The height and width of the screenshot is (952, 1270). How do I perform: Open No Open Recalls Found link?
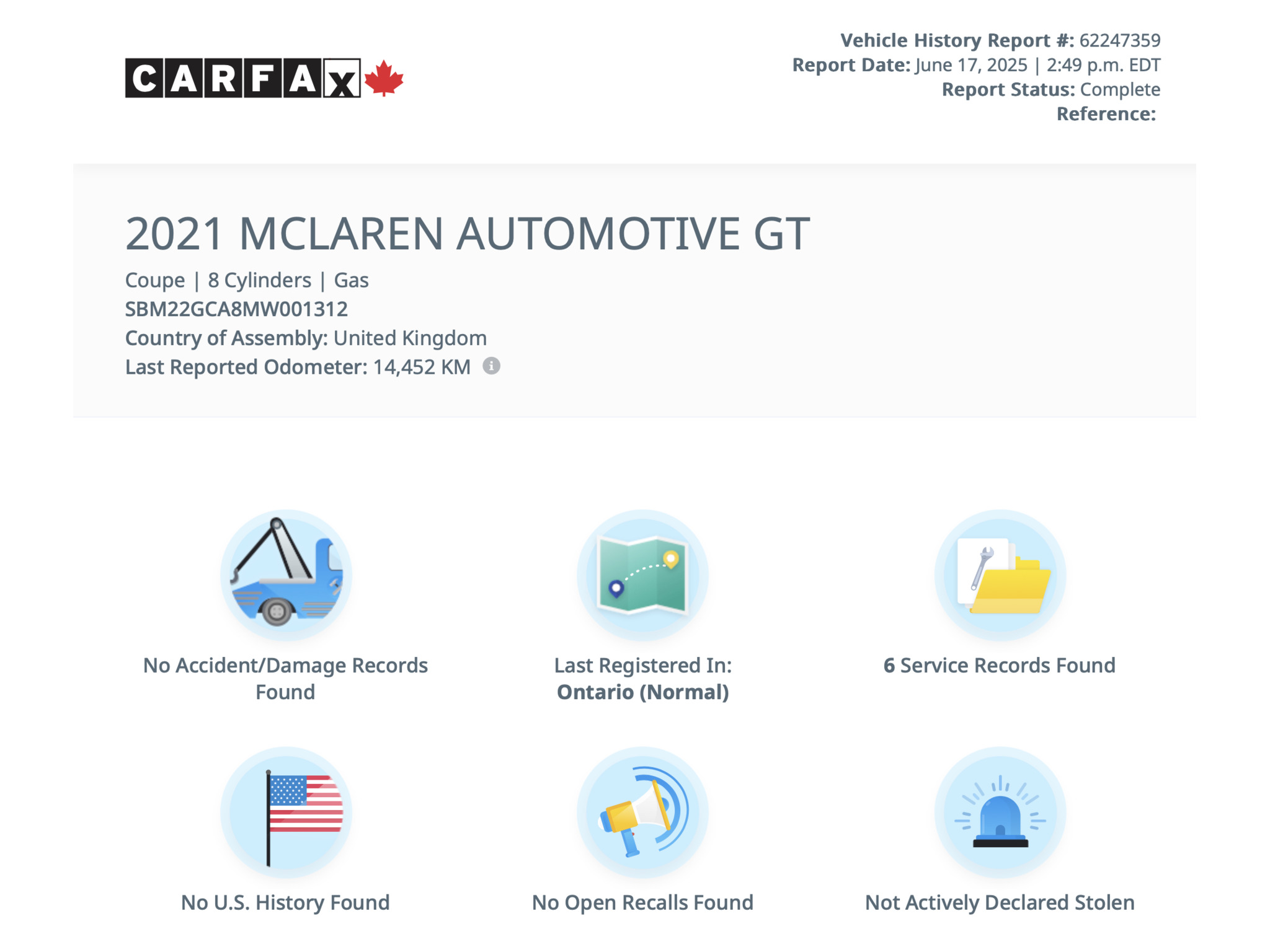[642, 902]
